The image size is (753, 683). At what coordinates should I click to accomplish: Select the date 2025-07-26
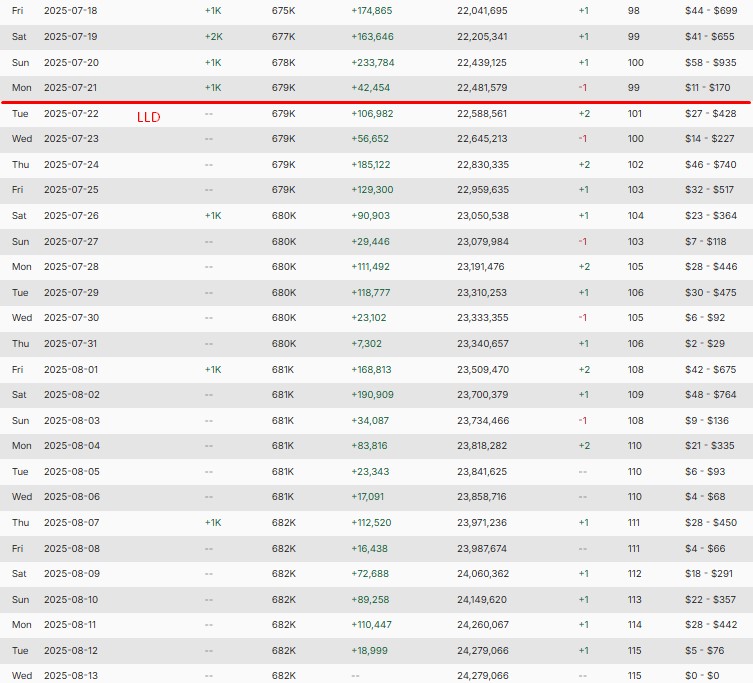click(71, 215)
